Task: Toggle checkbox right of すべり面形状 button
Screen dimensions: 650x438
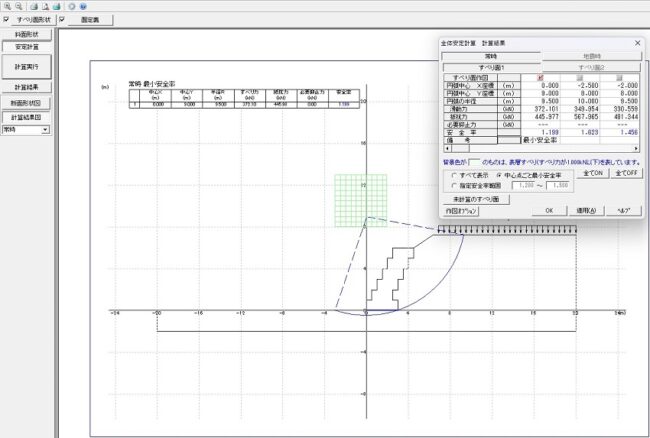Action: click(x=62, y=19)
